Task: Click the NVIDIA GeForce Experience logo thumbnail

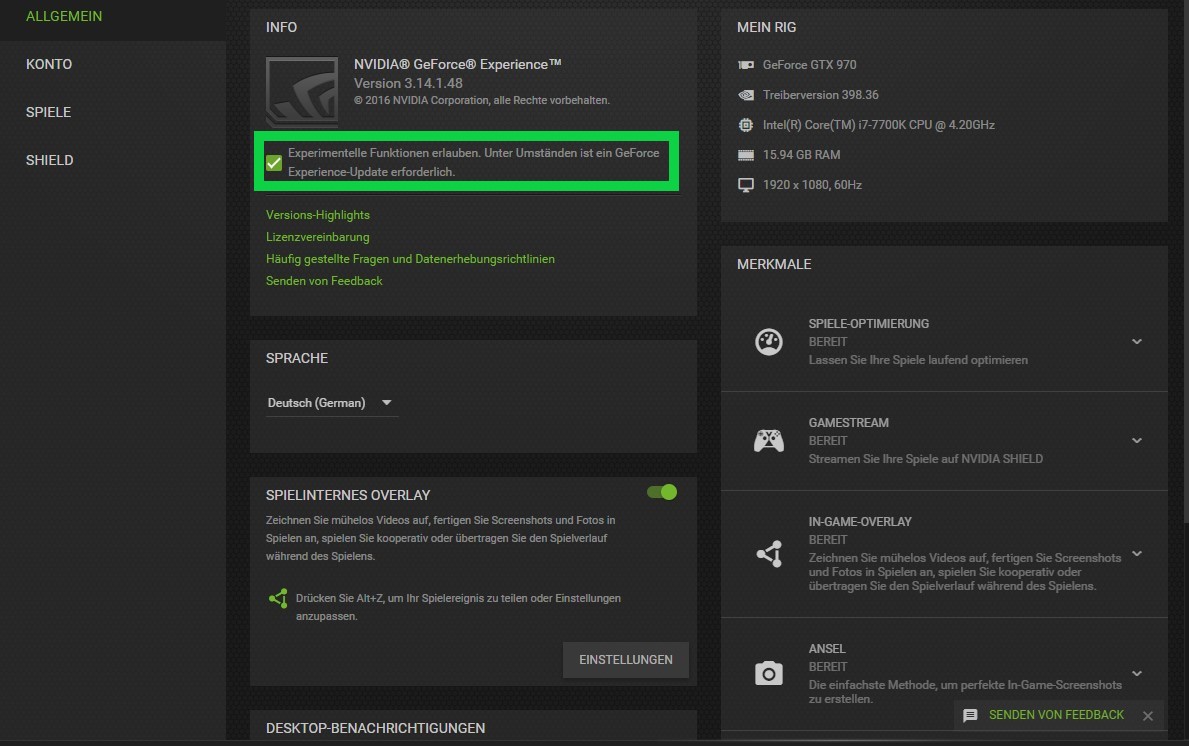Action: tap(302, 92)
